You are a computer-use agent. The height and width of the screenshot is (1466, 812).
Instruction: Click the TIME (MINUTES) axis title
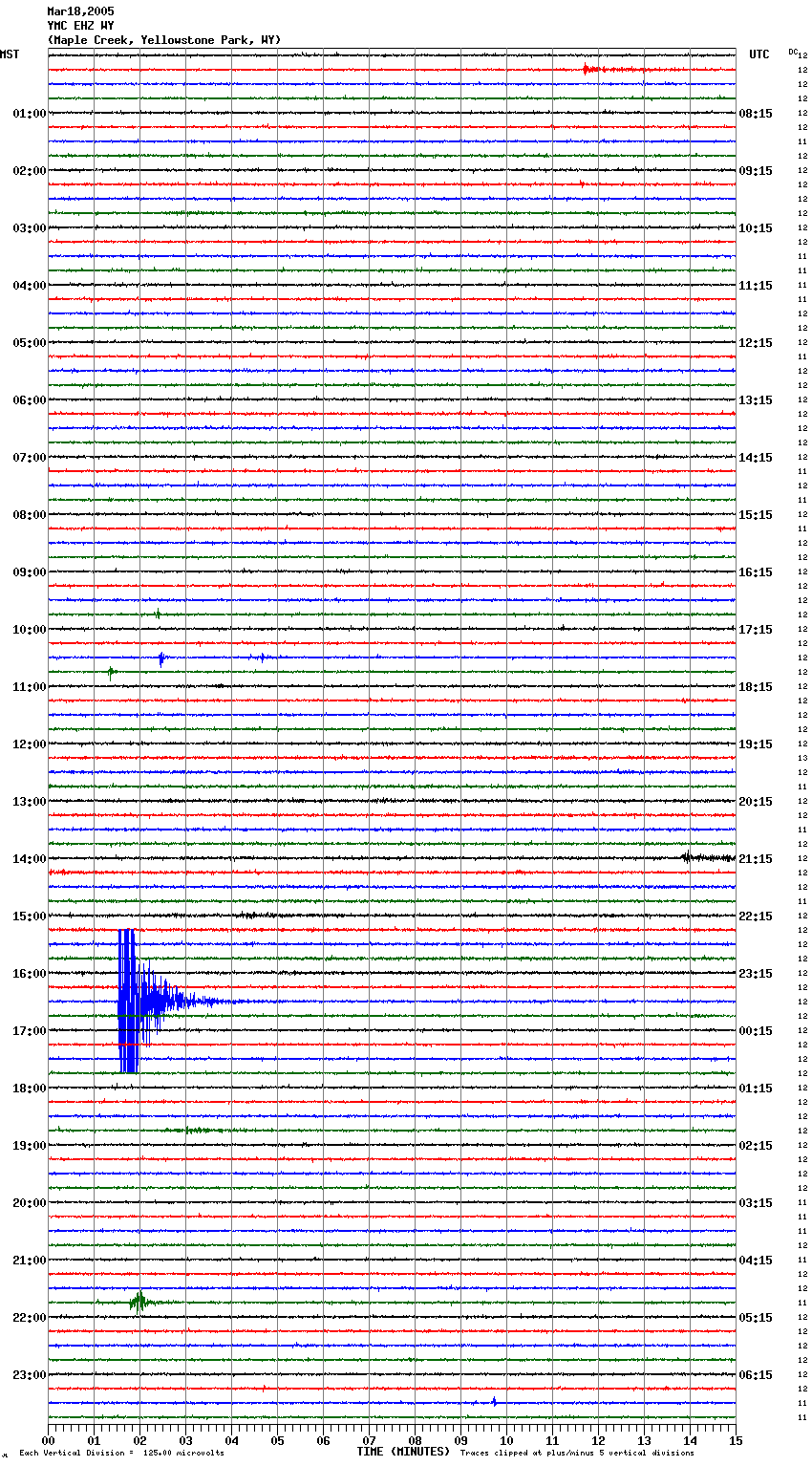point(403,1452)
